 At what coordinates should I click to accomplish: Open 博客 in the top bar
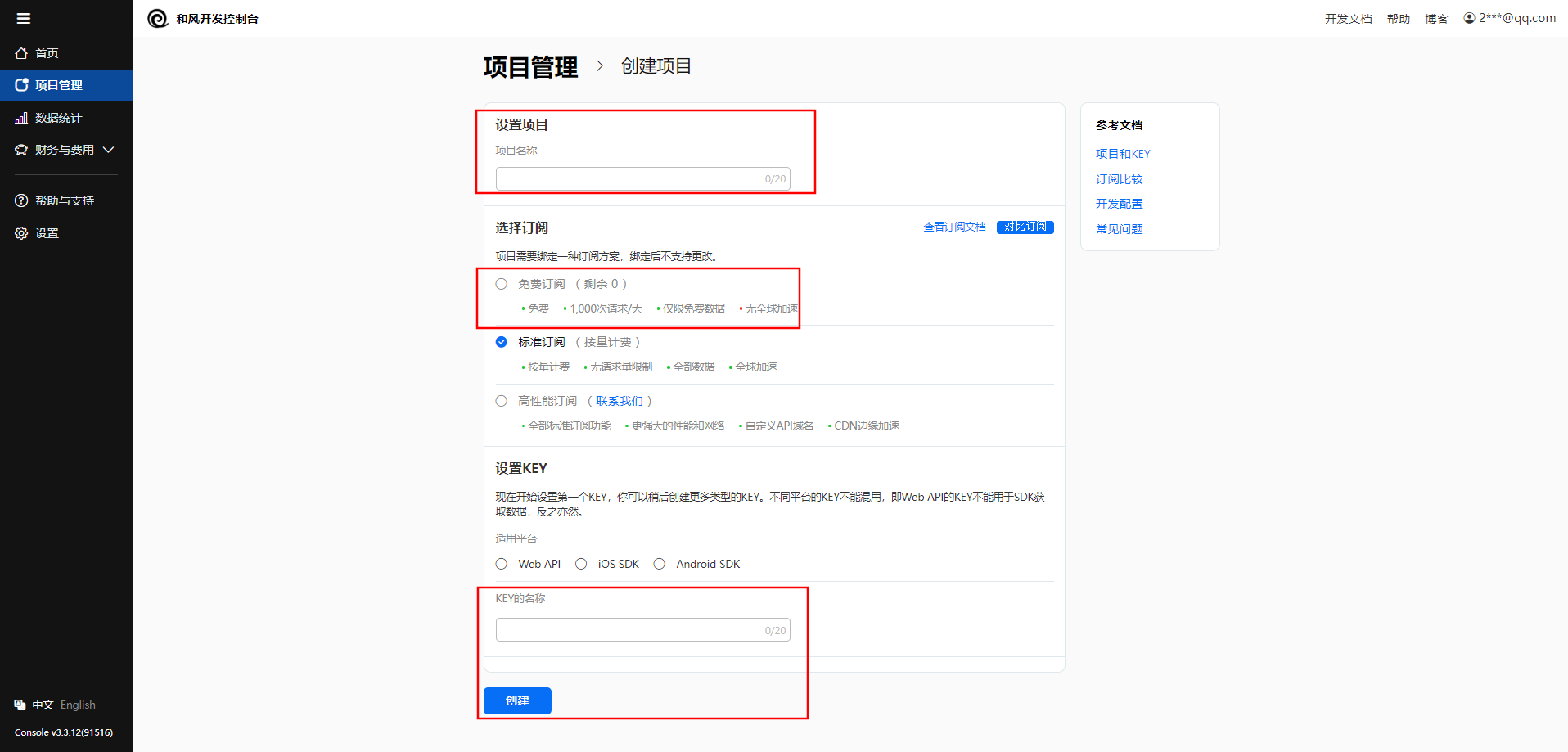coord(1436,18)
